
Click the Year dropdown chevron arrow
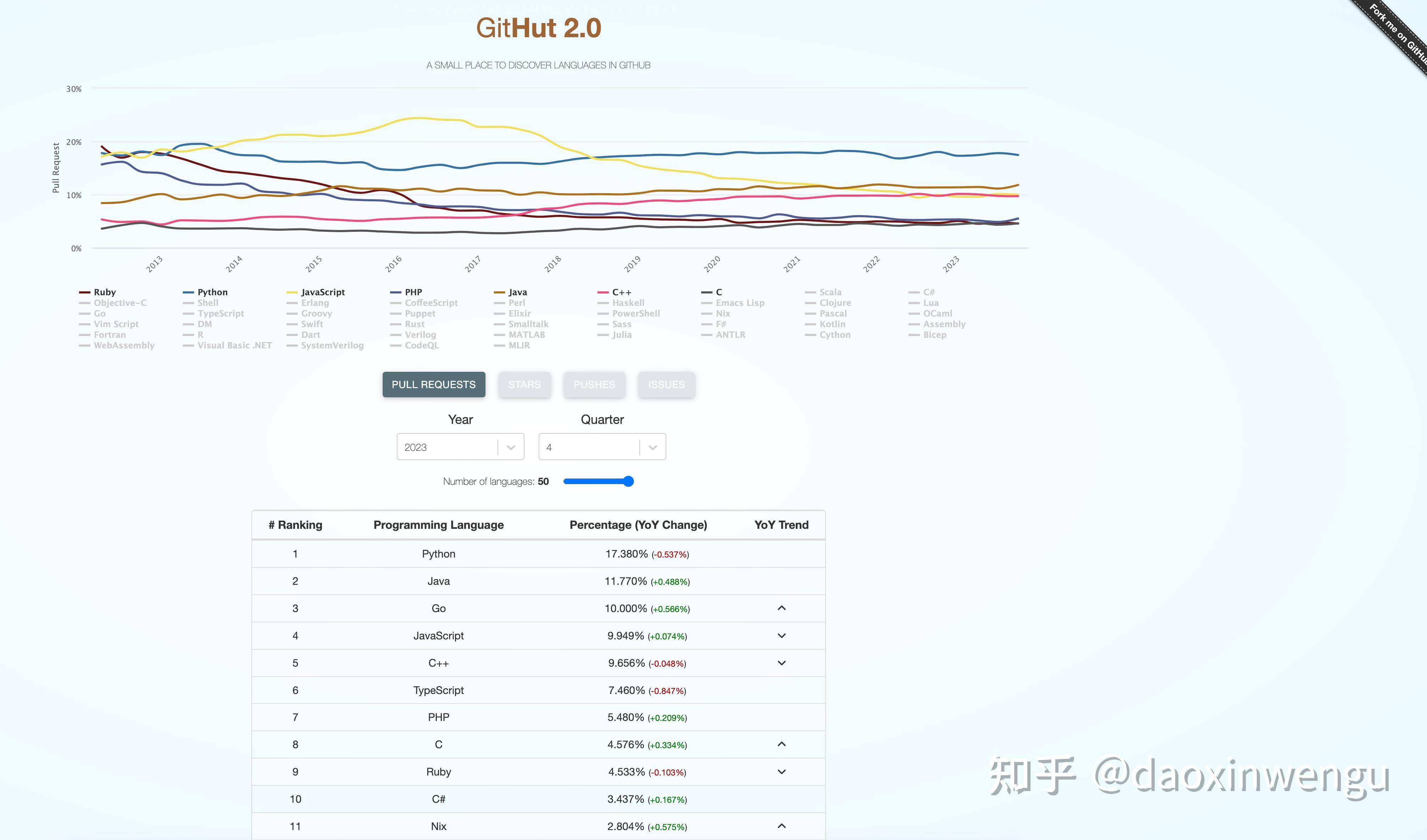coord(511,448)
